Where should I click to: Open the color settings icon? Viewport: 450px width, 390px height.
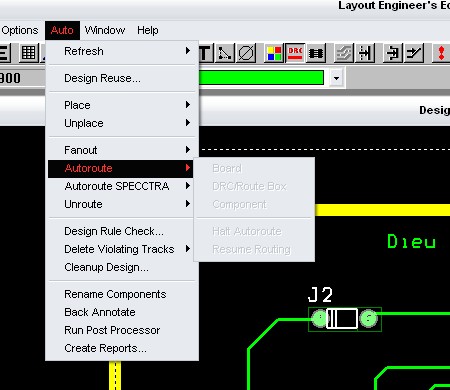coord(274,53)
